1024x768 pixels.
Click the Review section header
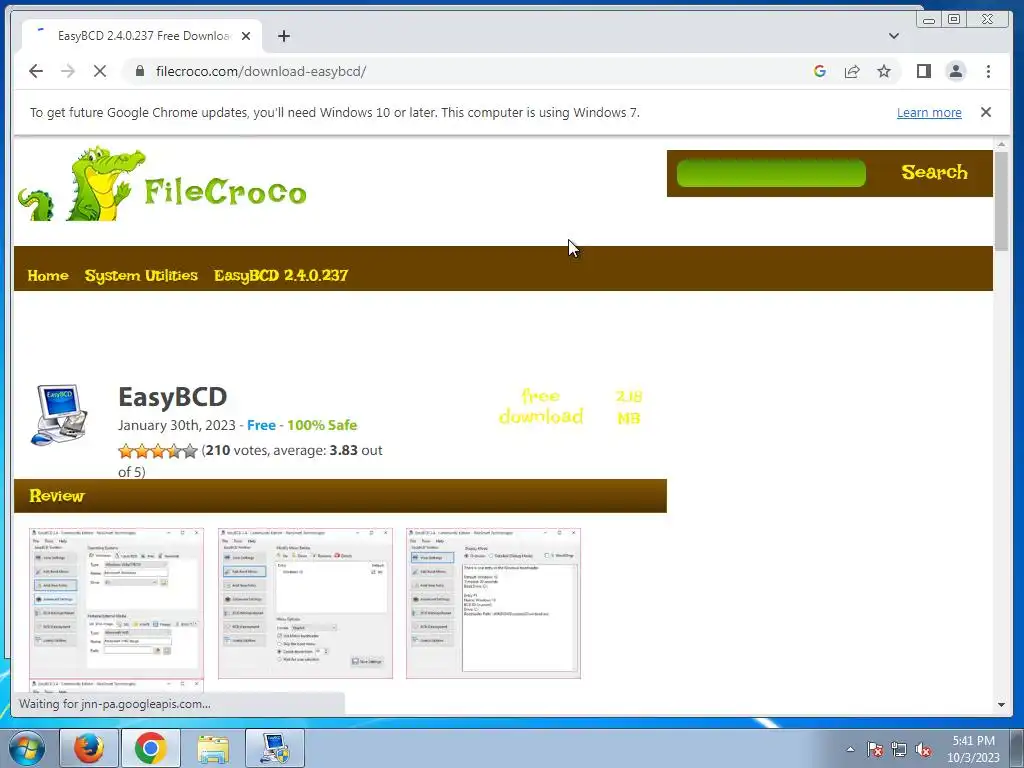[x=340, y=496]
